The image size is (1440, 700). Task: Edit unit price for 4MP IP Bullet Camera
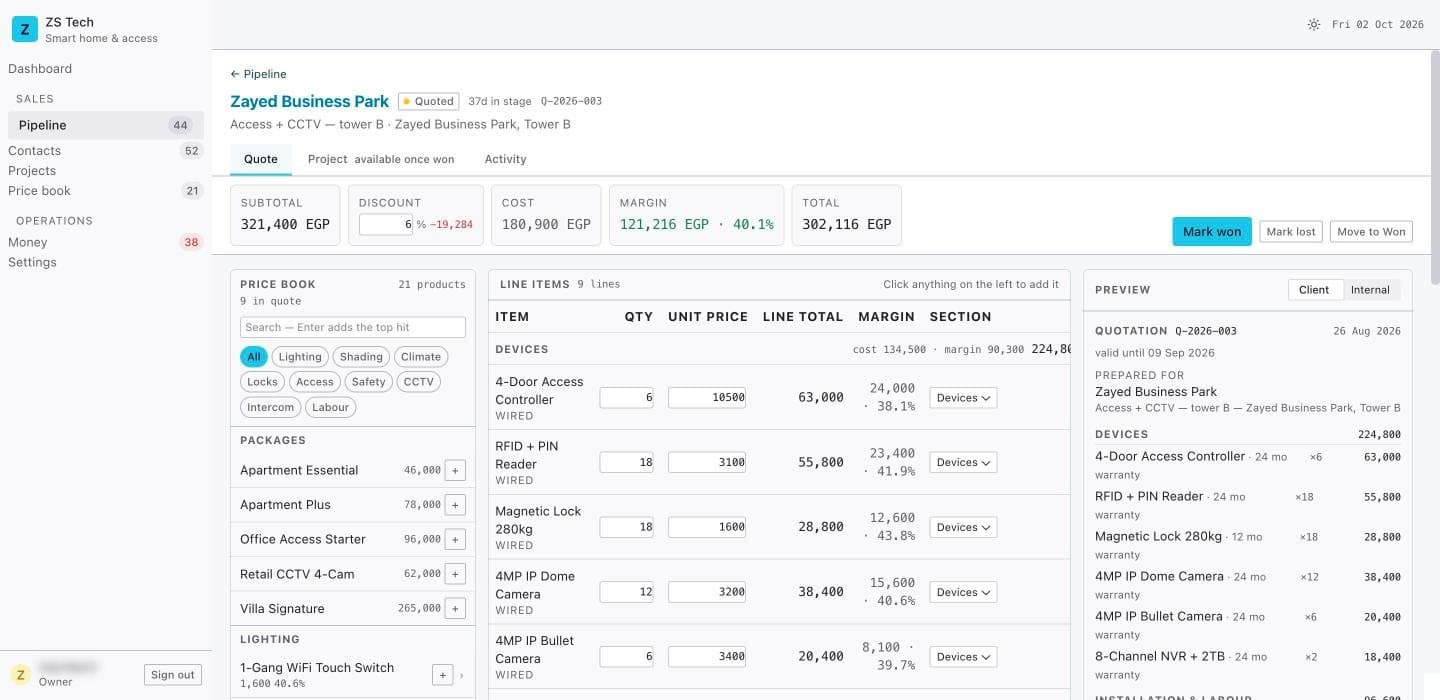coord(708,657)
